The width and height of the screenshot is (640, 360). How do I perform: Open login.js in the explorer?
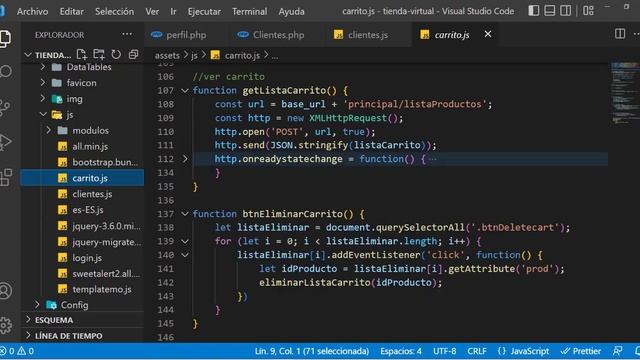pyautogui.click(x=87, y=258)
